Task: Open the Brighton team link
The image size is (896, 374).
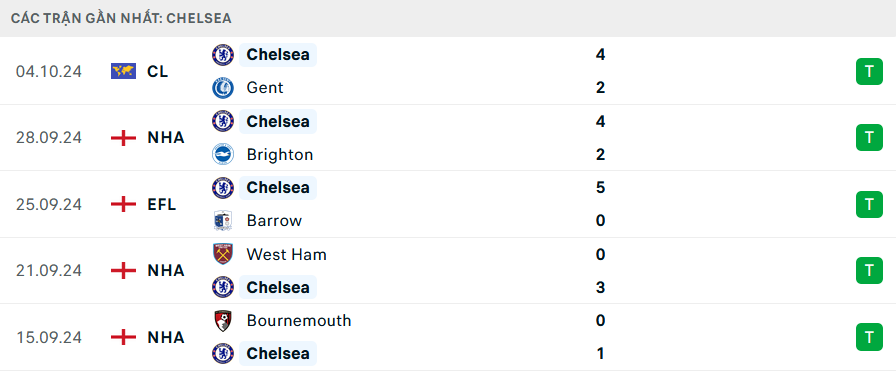Action: (x=279, y=155)
